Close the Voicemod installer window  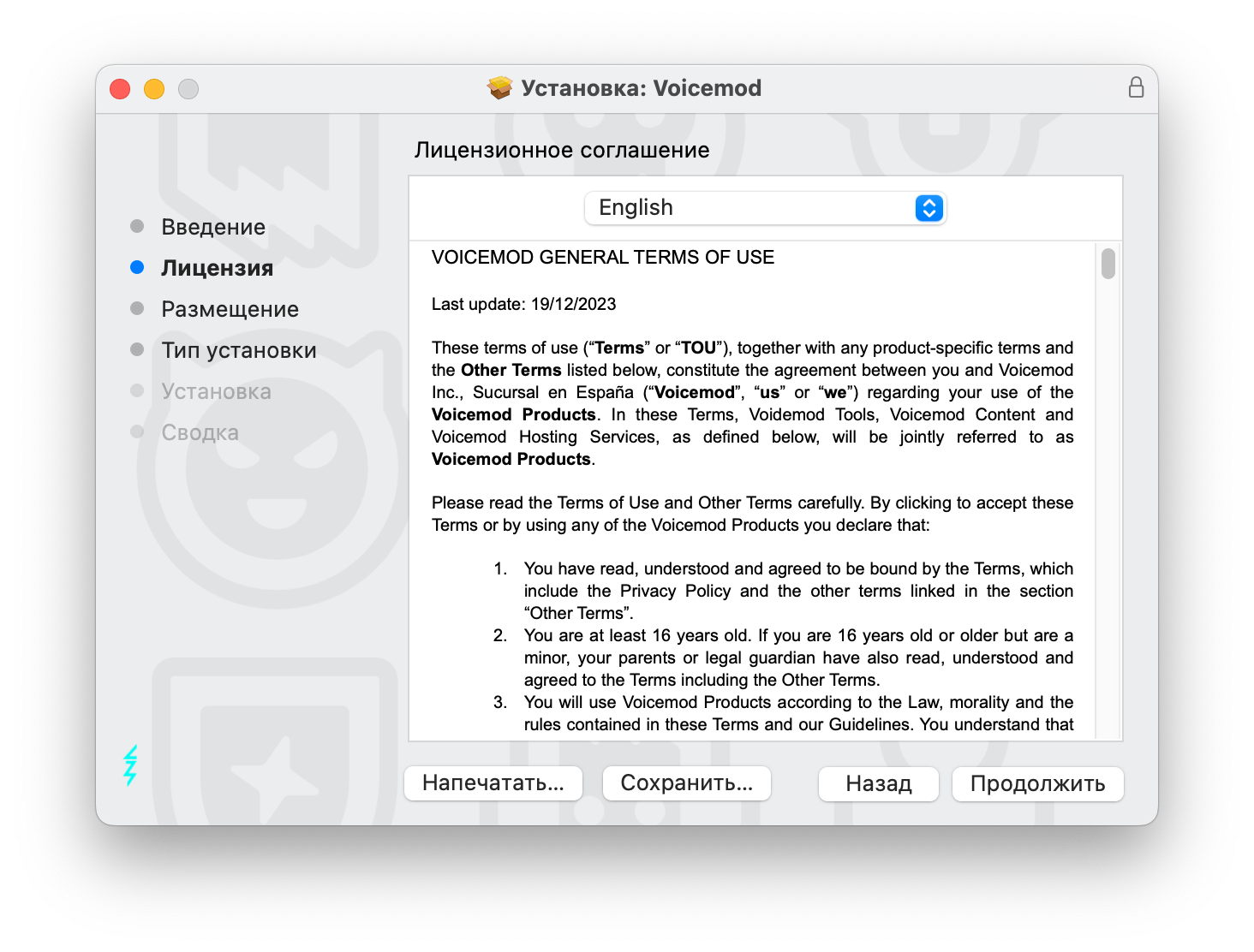120,89
